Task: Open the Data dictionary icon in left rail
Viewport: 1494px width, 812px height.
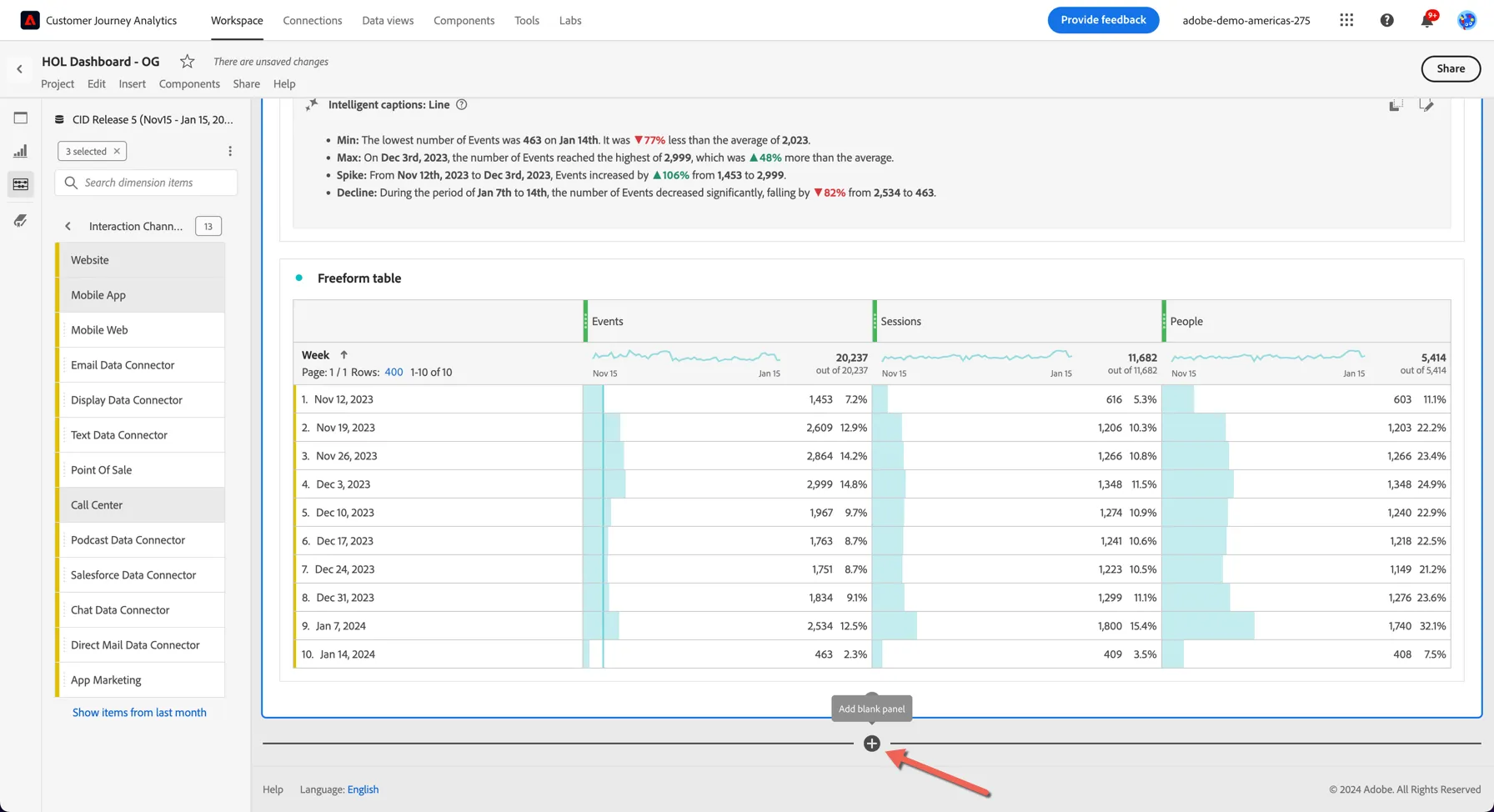Action: click(21, 220)
